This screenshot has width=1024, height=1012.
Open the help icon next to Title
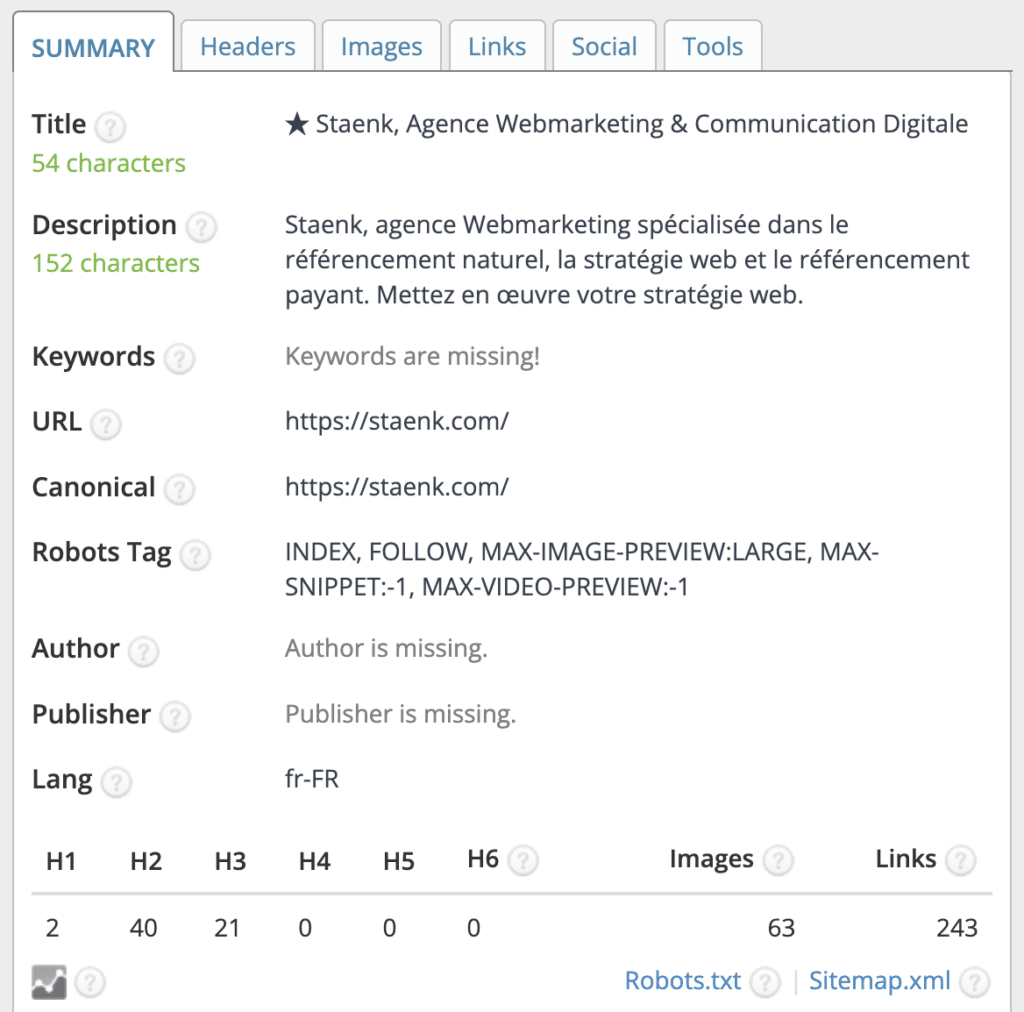110,127
